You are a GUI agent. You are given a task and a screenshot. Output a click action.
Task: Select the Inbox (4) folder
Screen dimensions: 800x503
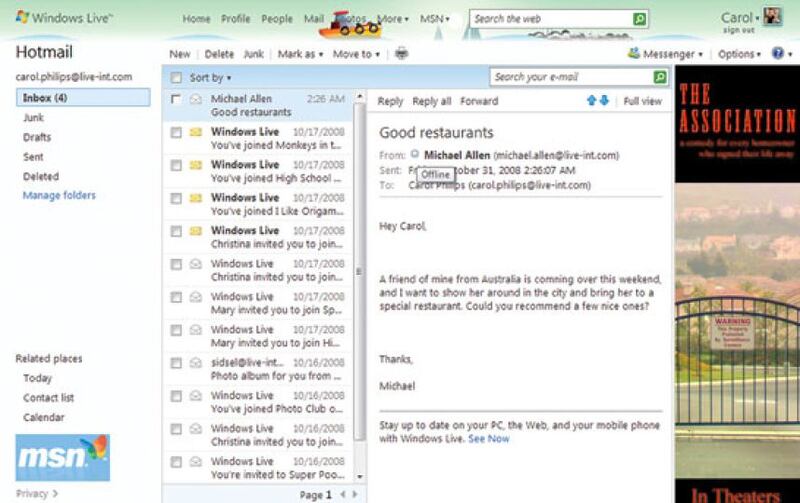83,97
